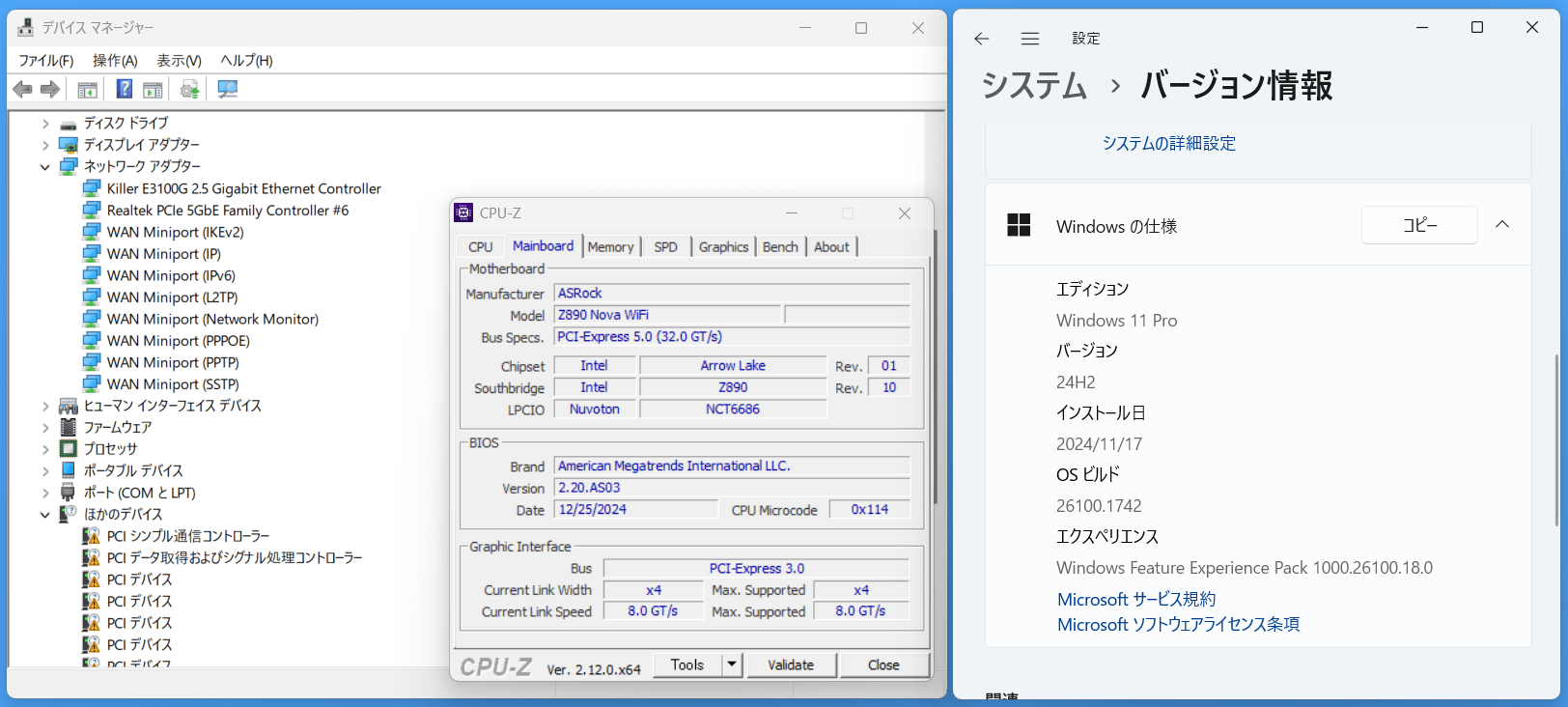The height and width of the screenshot is (707, 1568).
Task: Click the Validate button in CPU-Z
Action: point(791,665)
